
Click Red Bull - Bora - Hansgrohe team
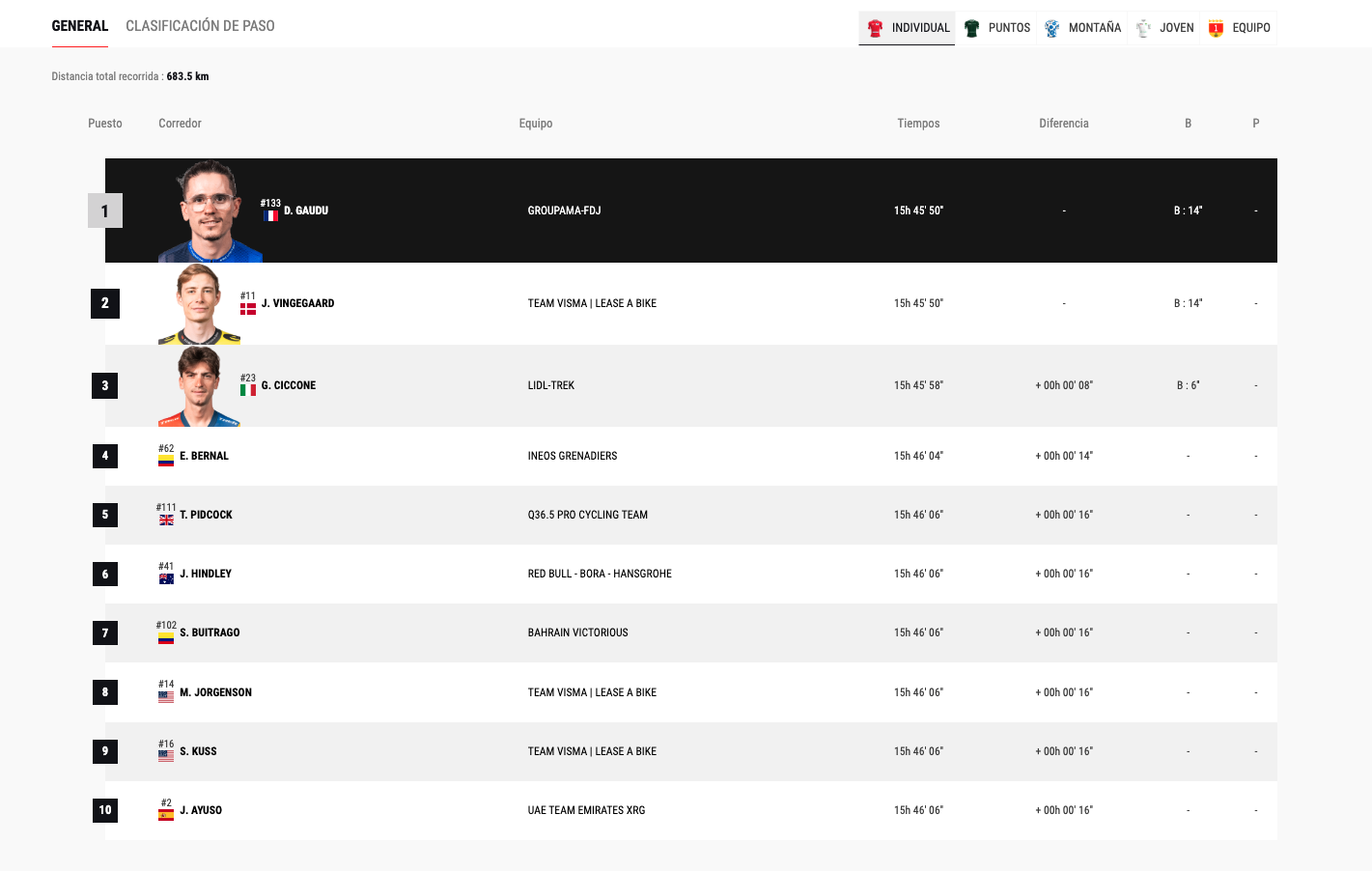600,574
